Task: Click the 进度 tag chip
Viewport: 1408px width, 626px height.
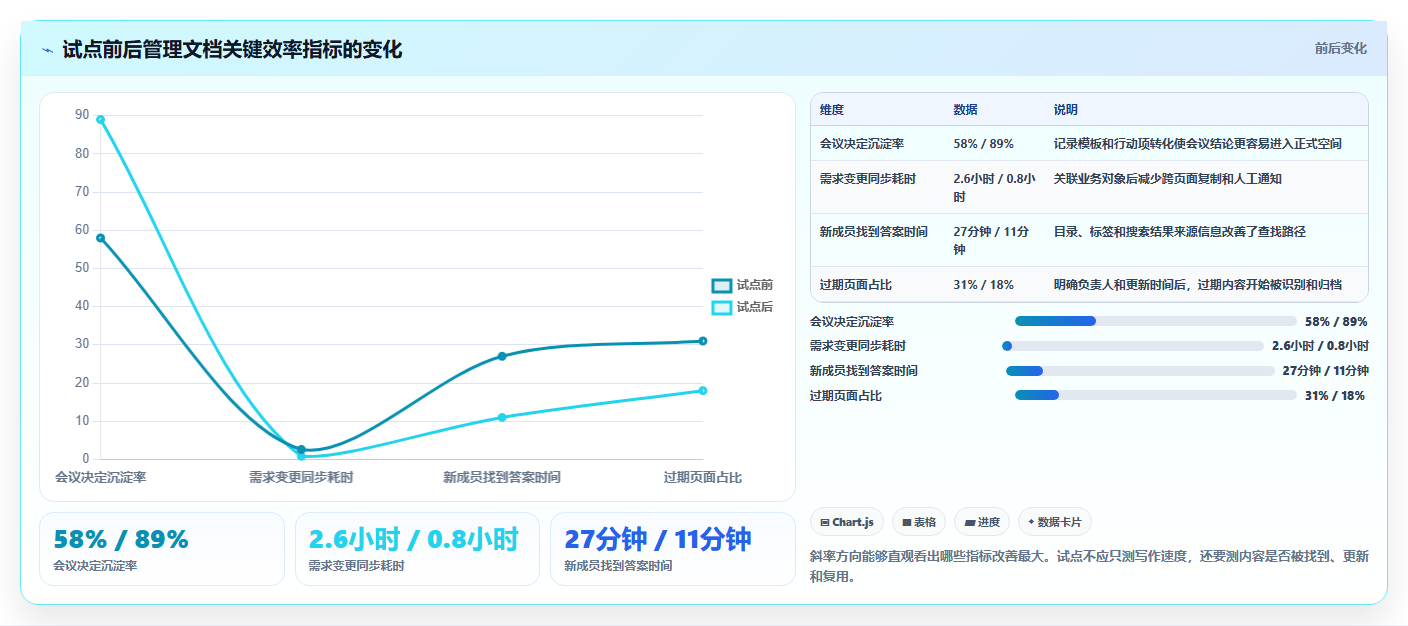Action: [x=982, y=522]
